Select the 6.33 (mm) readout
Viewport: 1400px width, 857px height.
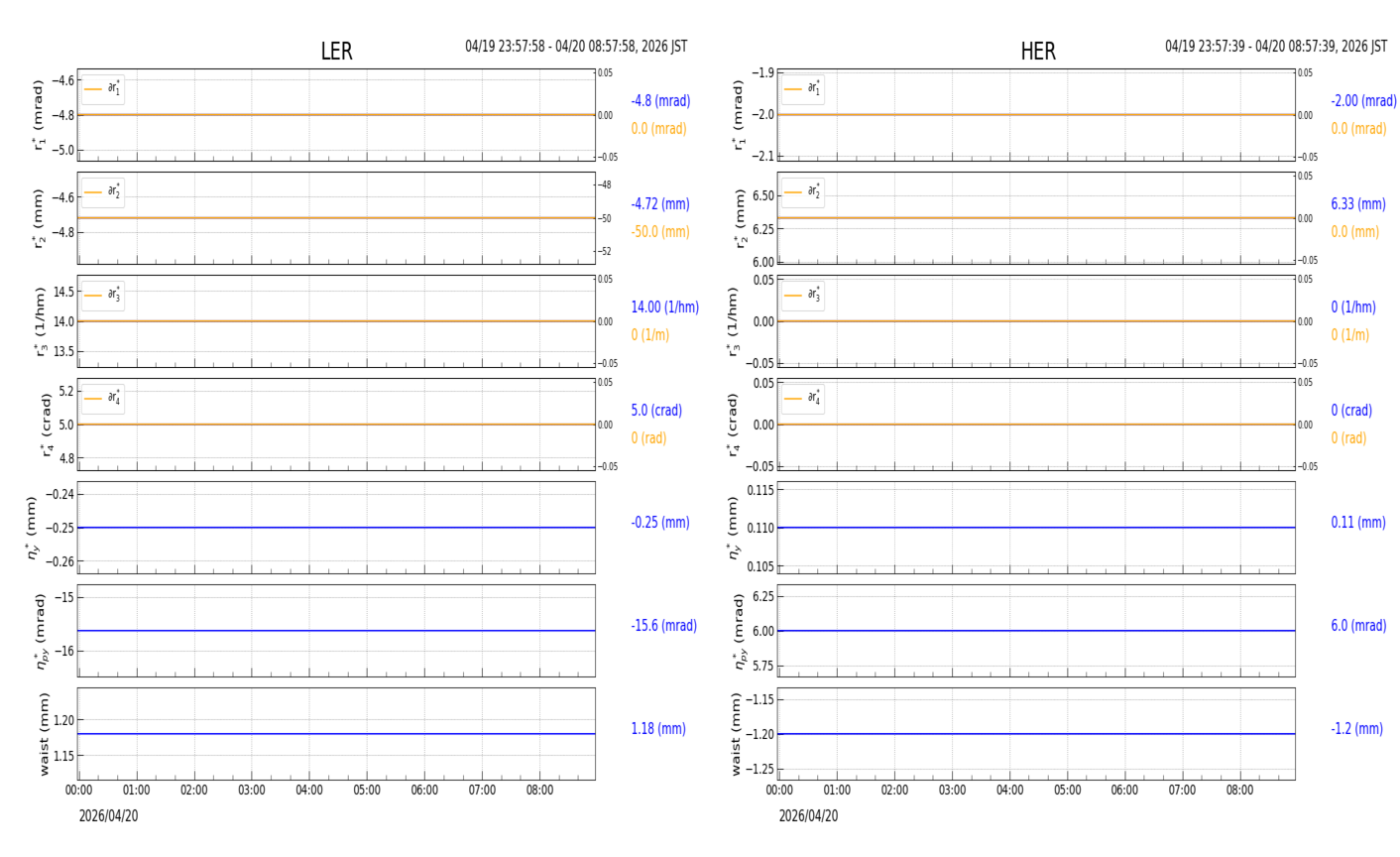[1358, 204]
